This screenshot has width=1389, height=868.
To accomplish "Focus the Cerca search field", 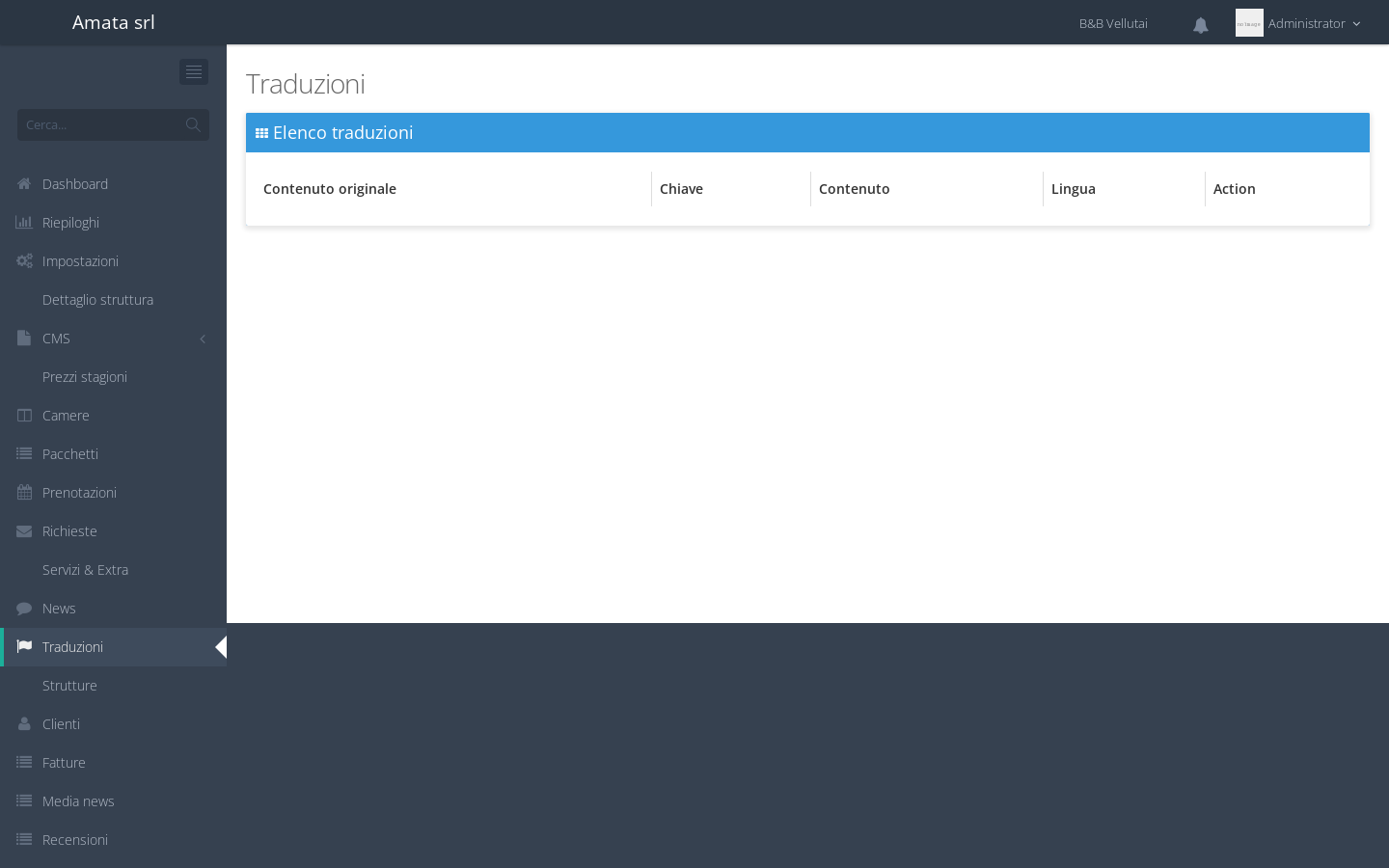I will 113,124.
